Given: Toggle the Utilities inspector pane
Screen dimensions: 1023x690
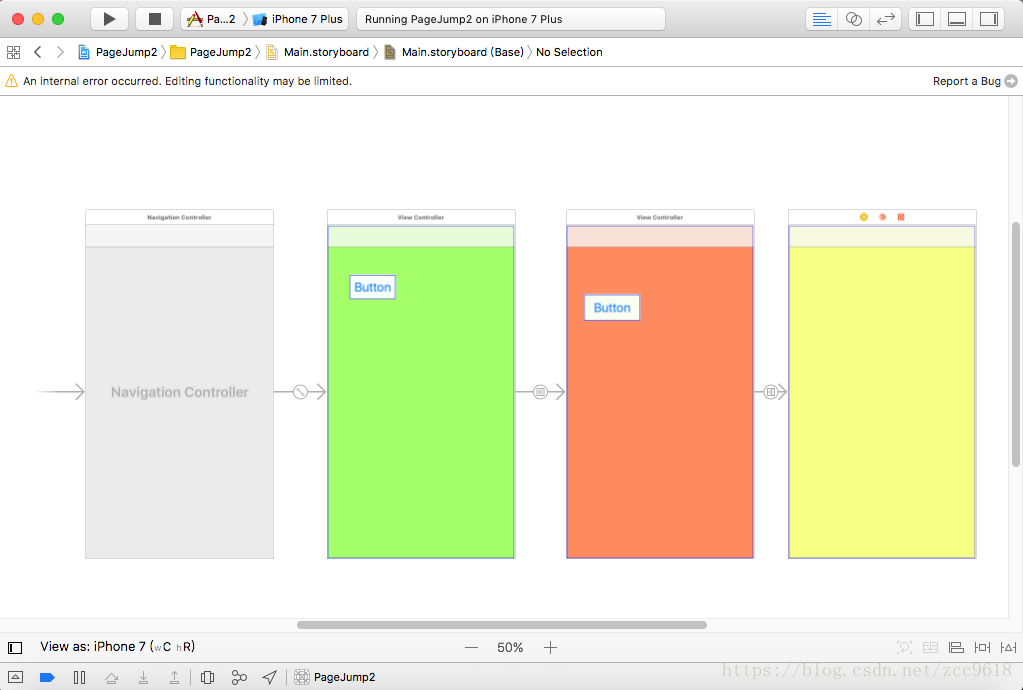Looking at the screenshot, I should [x=989, y=19].
